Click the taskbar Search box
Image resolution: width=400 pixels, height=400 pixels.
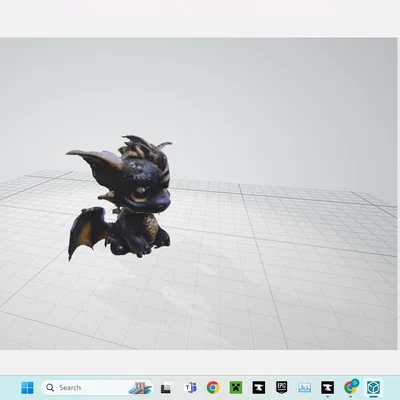tap(97, 388)
